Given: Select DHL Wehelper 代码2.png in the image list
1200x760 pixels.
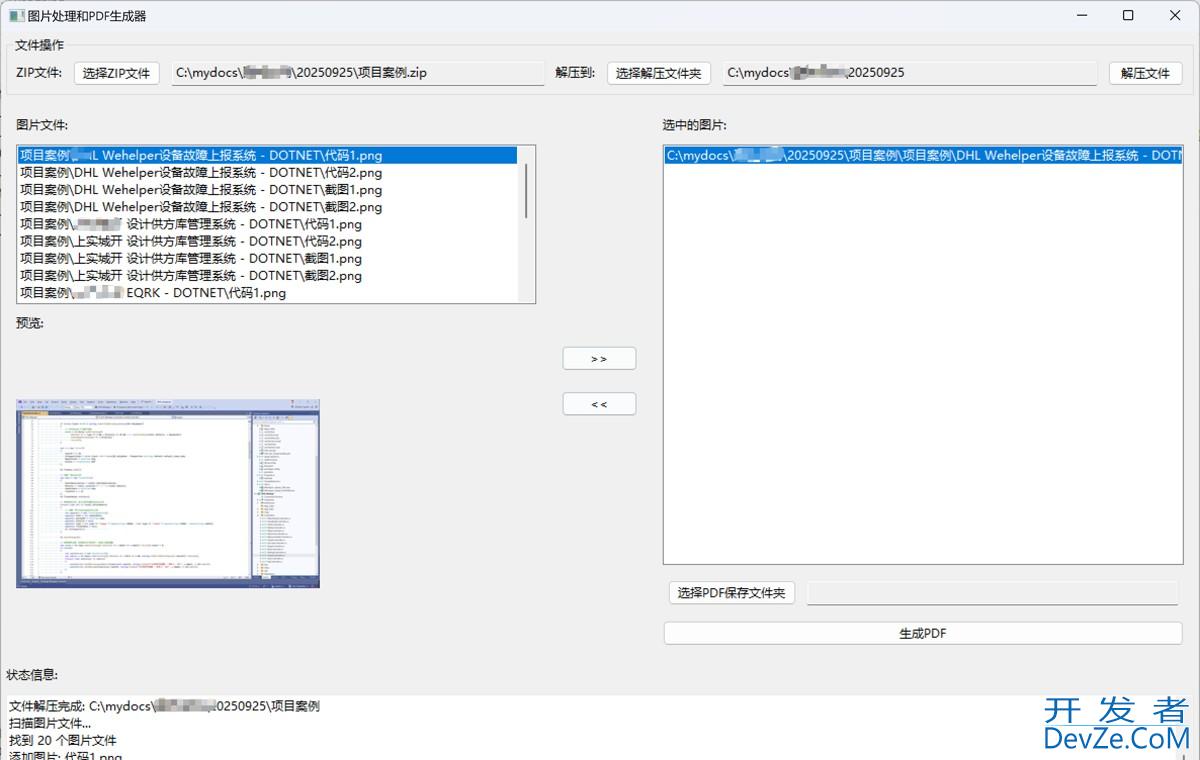Looking at the screenshot, I should tap(200, 173).
